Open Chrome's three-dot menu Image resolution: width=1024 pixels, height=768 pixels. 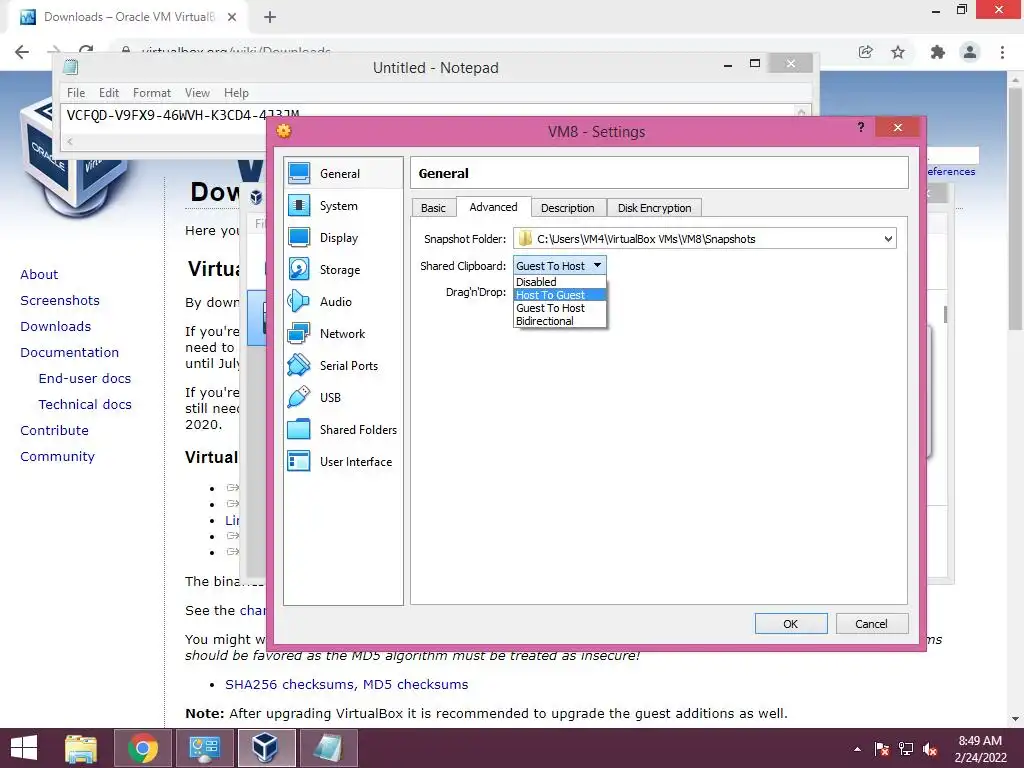coord(1002,52)
